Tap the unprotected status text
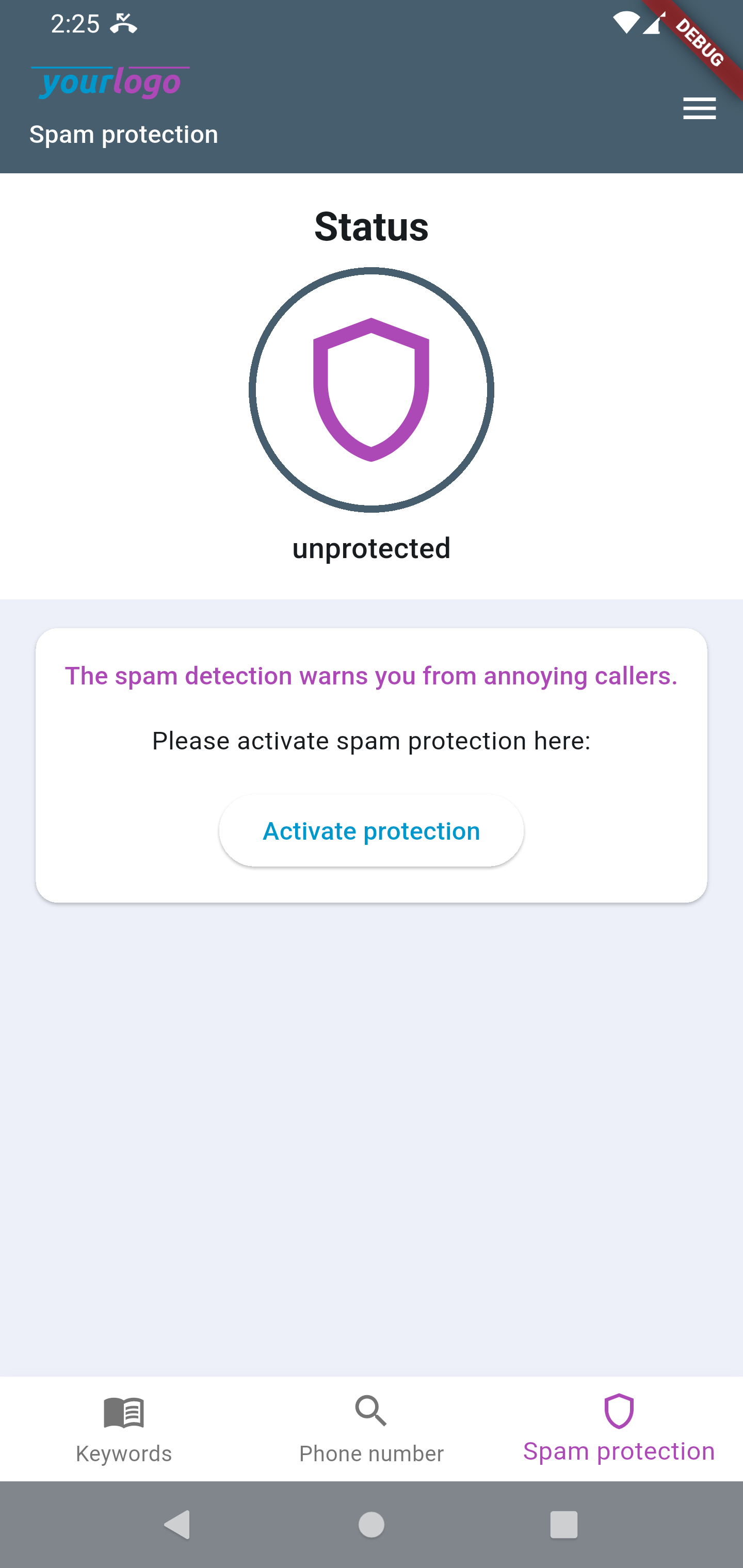Screen dimensions: 743x1568 point(371,548)
